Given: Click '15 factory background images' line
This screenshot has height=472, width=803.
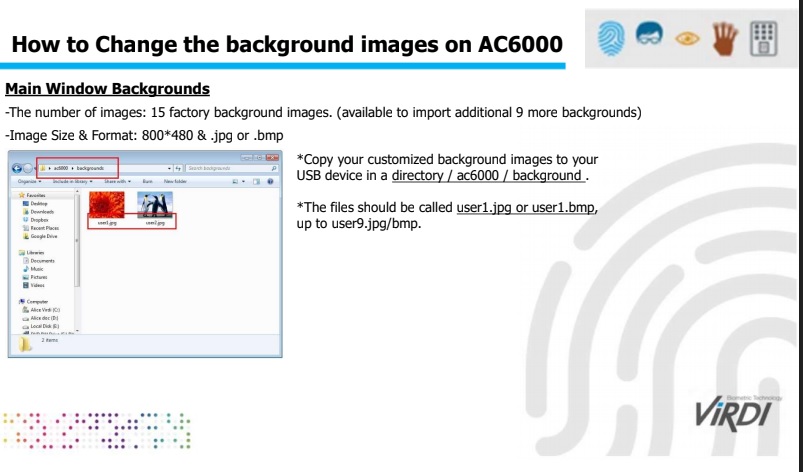Looking at the screenshot, I should tap(323, 112).
